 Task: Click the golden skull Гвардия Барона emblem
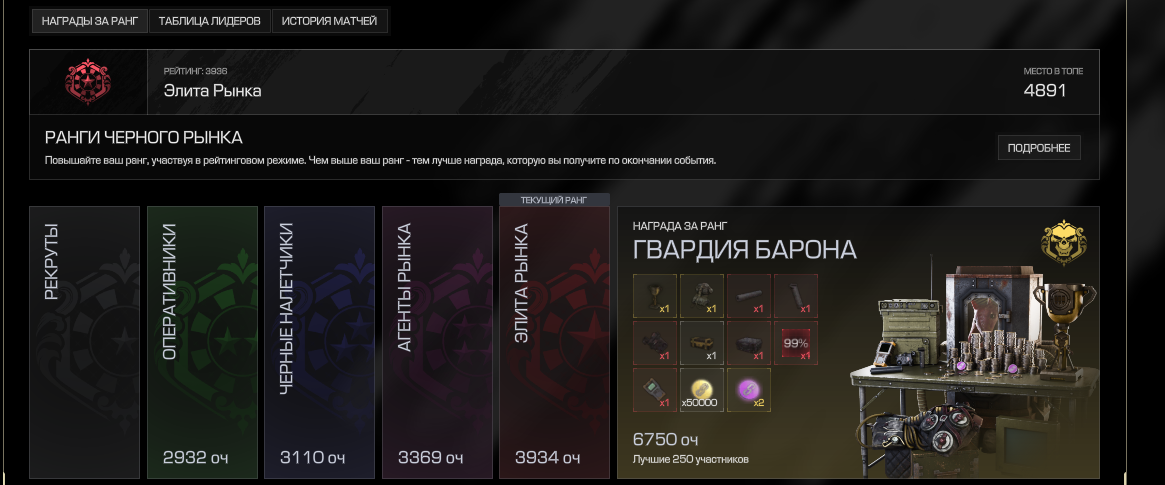1063,242
